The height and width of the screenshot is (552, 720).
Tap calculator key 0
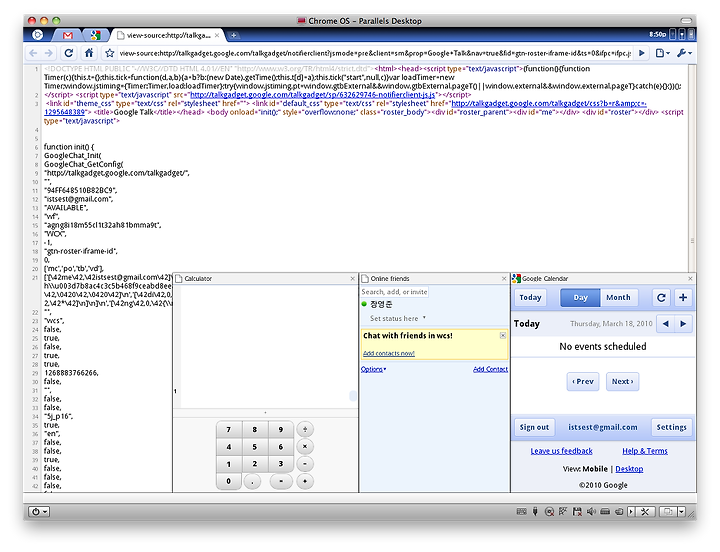coord(229,481)
